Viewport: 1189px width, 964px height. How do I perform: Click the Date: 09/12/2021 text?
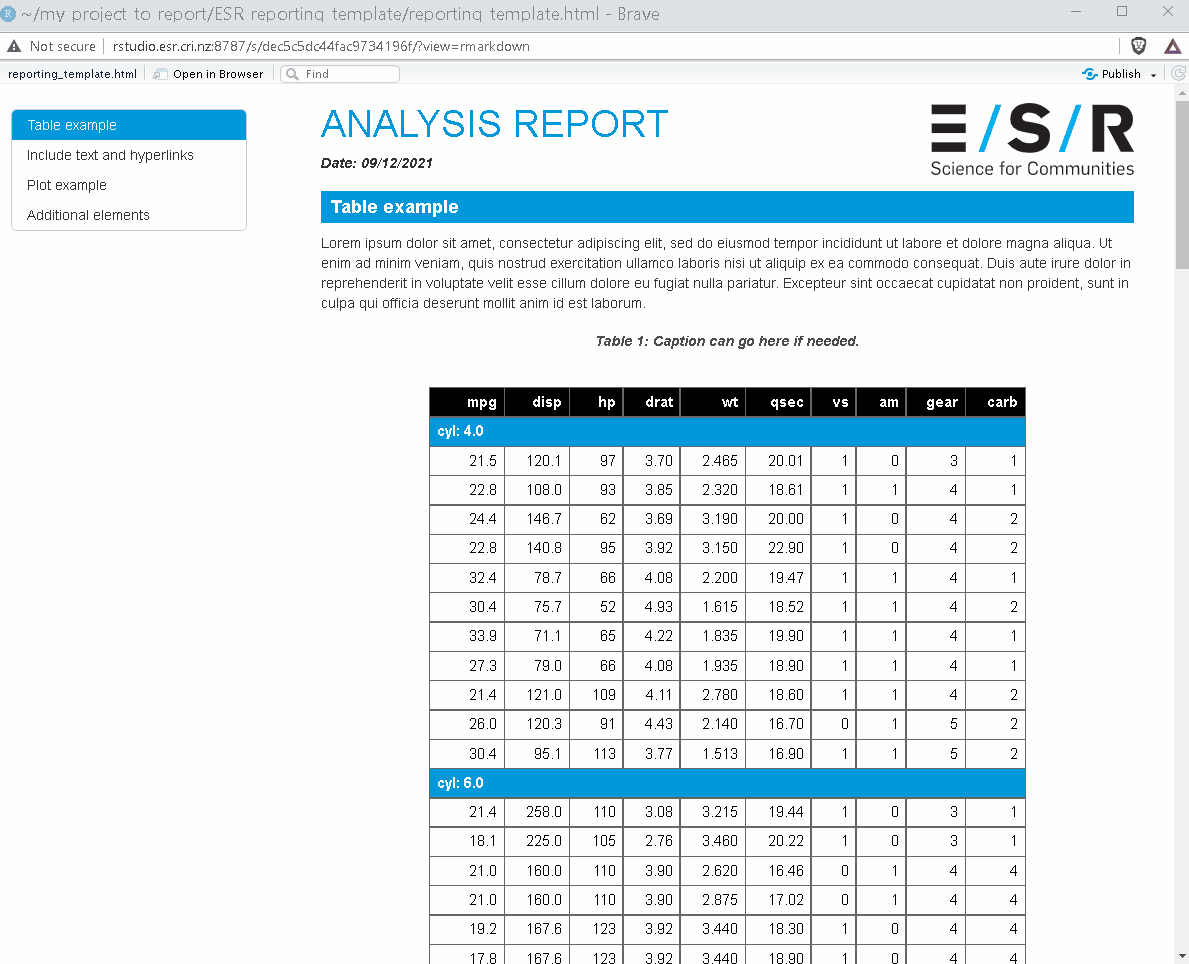click(376, 163)
